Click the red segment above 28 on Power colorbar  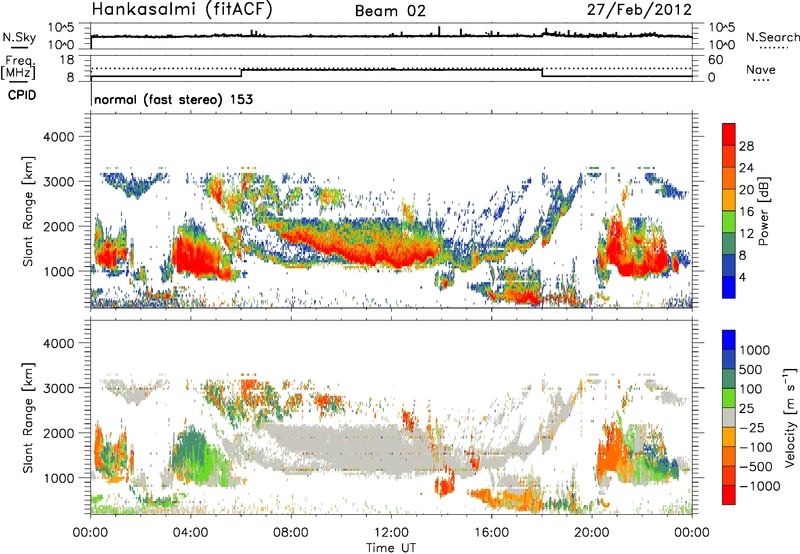tap(729, 134)
